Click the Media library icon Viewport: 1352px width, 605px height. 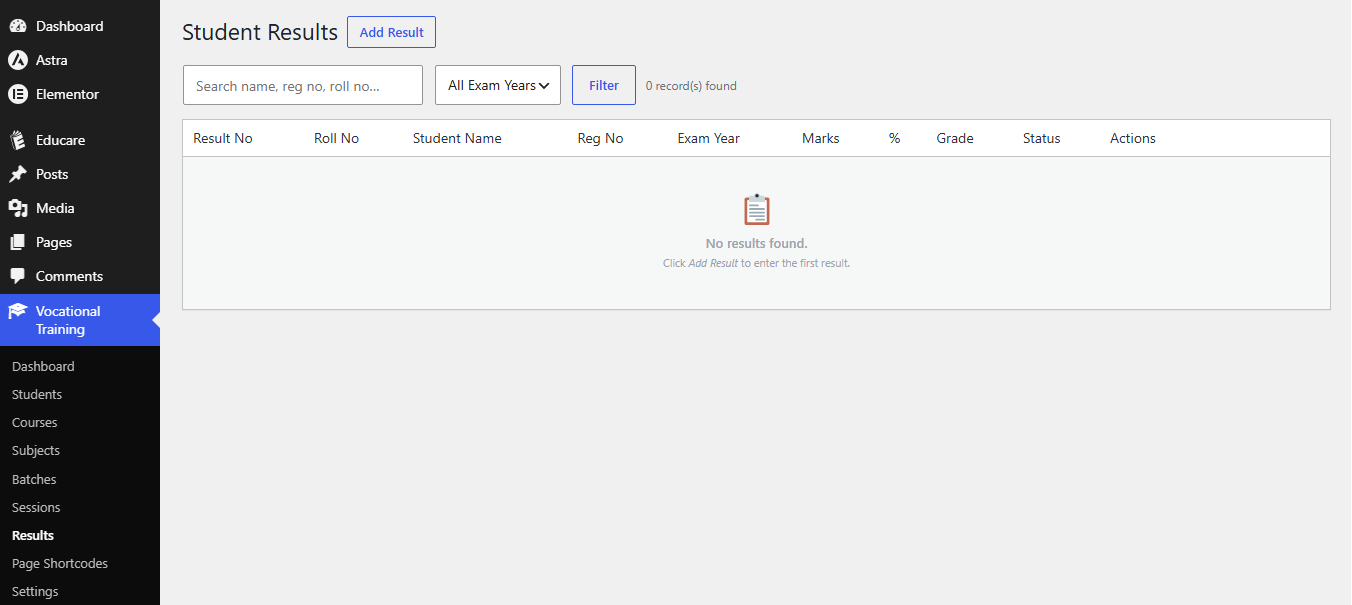point(17,208)
